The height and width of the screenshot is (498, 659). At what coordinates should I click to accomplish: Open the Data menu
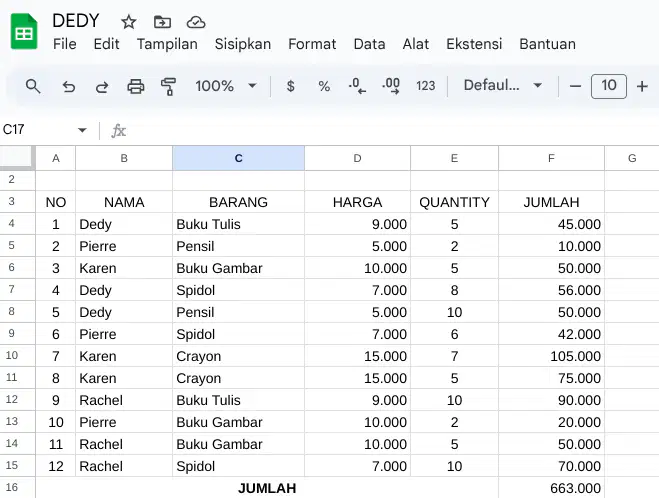click(369, 44)
